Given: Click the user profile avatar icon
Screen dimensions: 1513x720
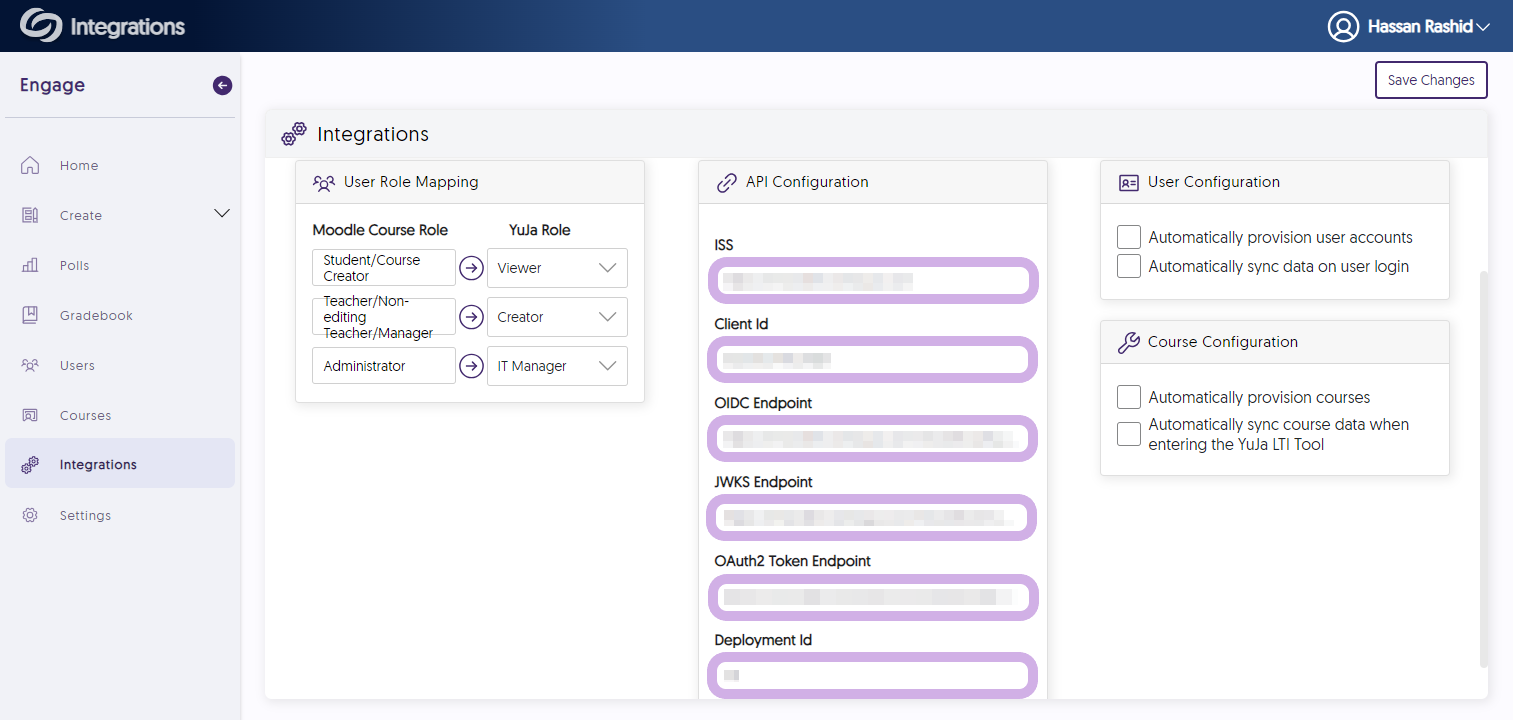Looking at the screenshot, I should 1343,27.
